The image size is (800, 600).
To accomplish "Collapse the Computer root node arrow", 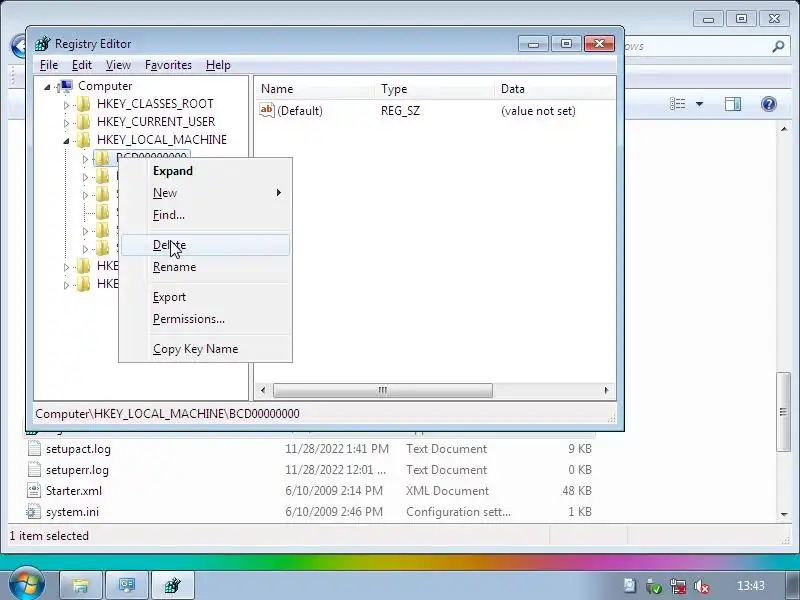I will pyautogui.click(x=47, y=87).
